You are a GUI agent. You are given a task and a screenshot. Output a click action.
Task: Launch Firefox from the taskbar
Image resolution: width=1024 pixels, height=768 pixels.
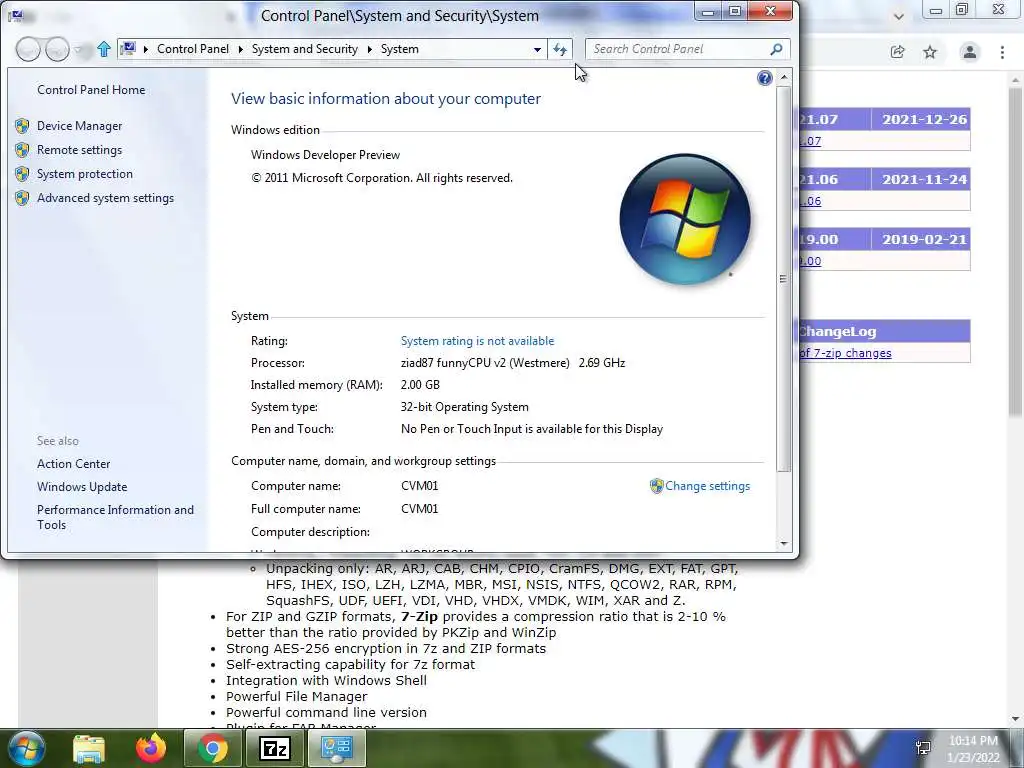(151, 748)
